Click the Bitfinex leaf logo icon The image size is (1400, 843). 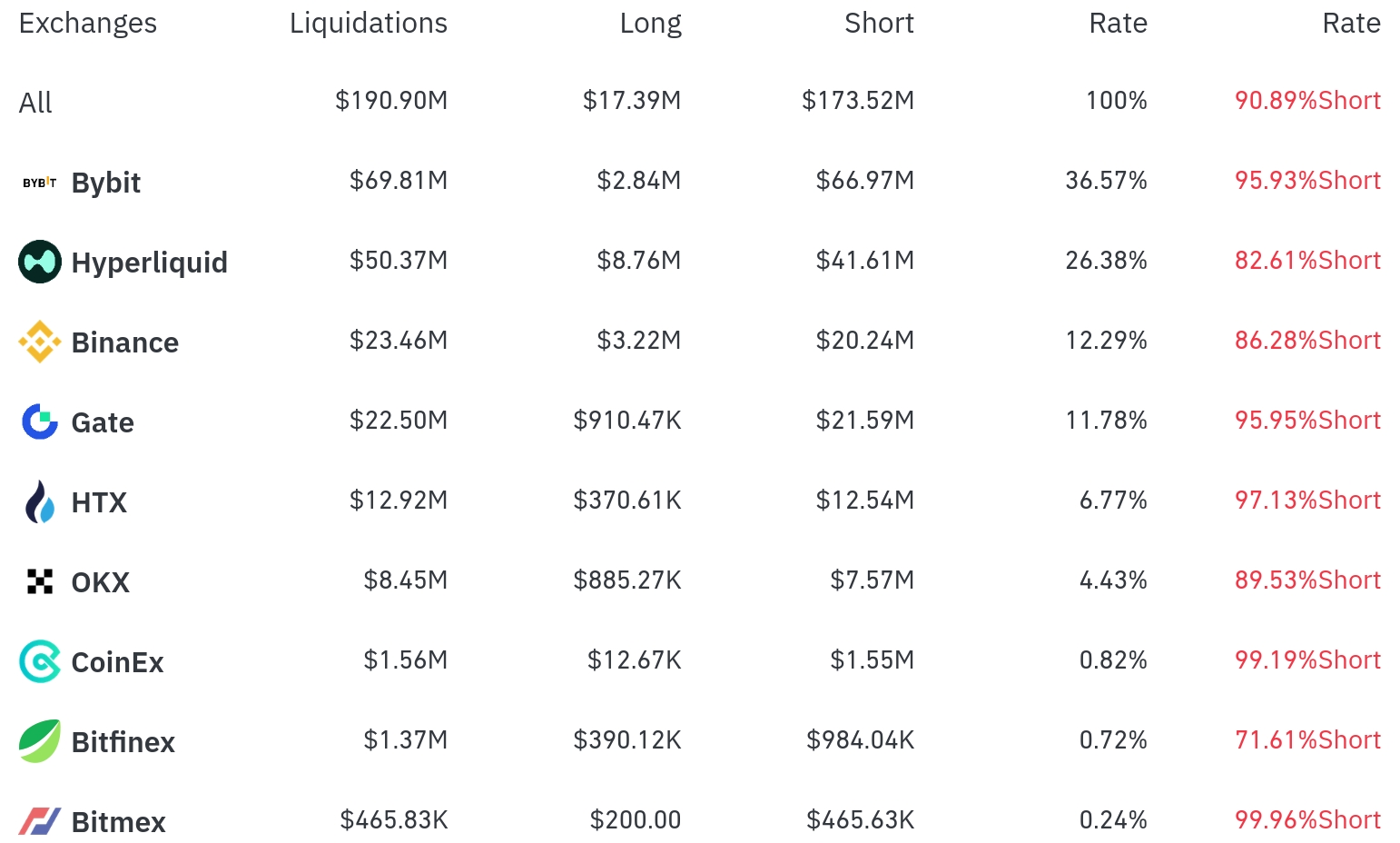[x=40, y=741]
